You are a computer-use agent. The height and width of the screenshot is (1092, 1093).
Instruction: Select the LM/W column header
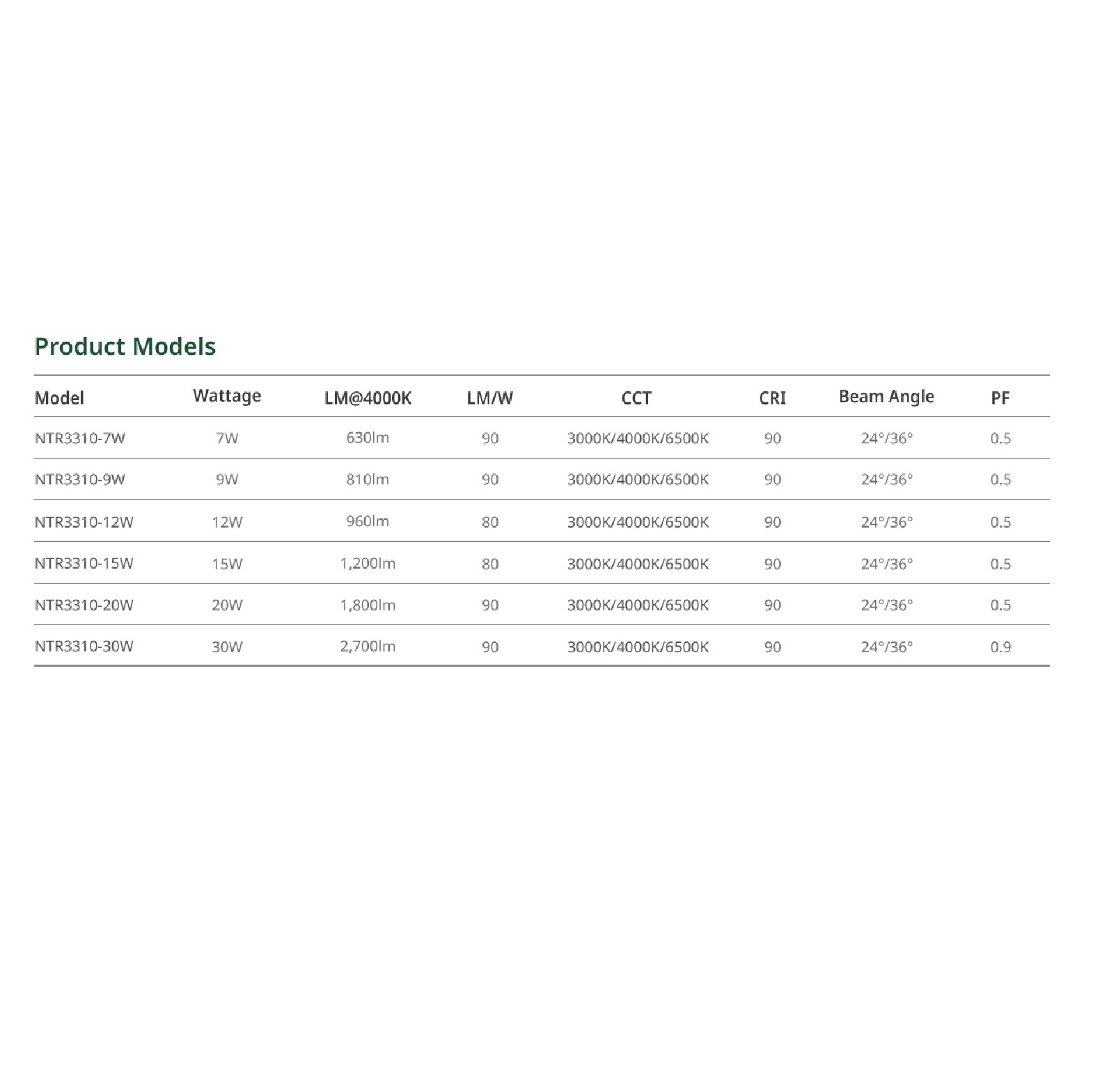click(x=490, y=398)
